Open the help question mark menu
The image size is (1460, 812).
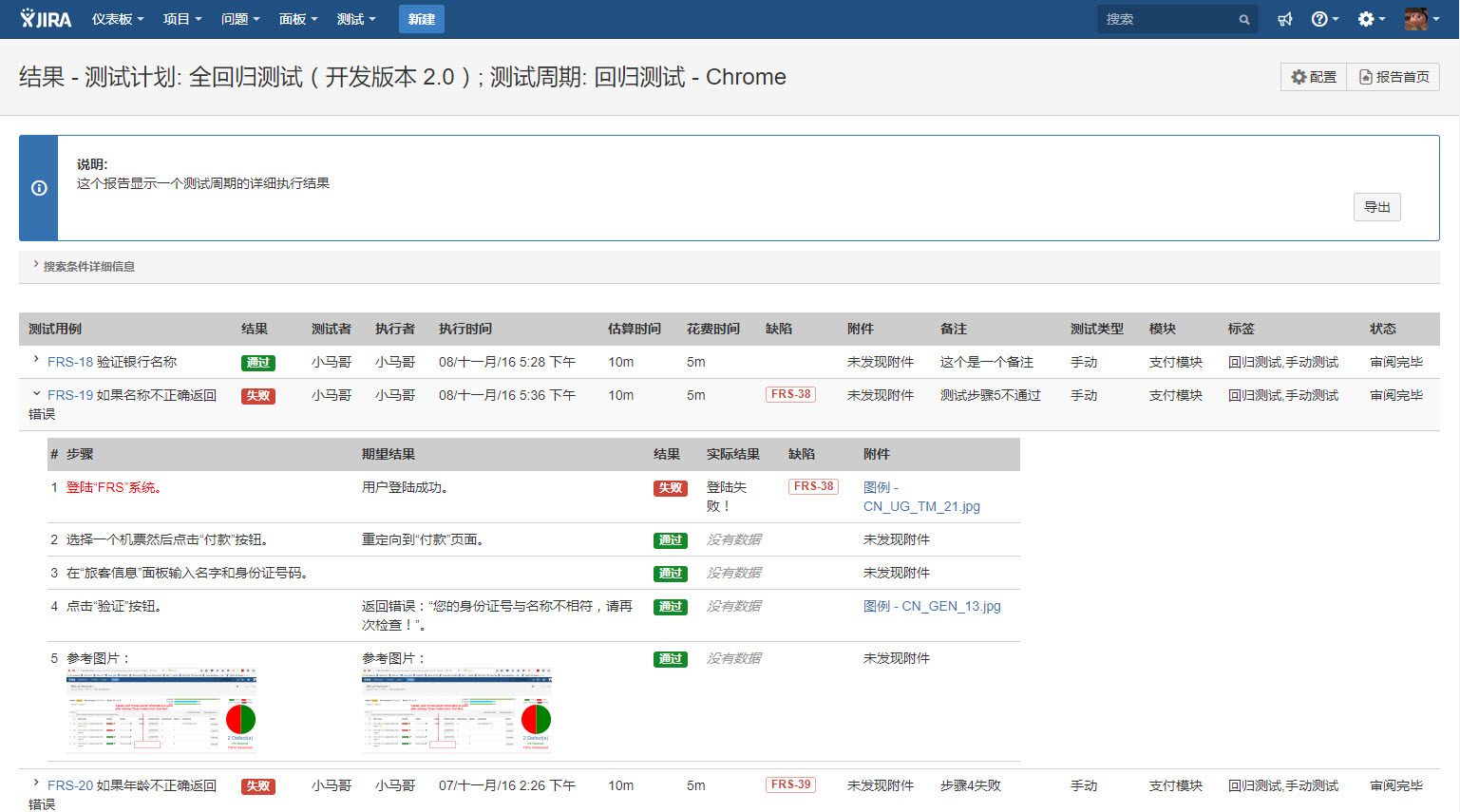click(1324, 19)
